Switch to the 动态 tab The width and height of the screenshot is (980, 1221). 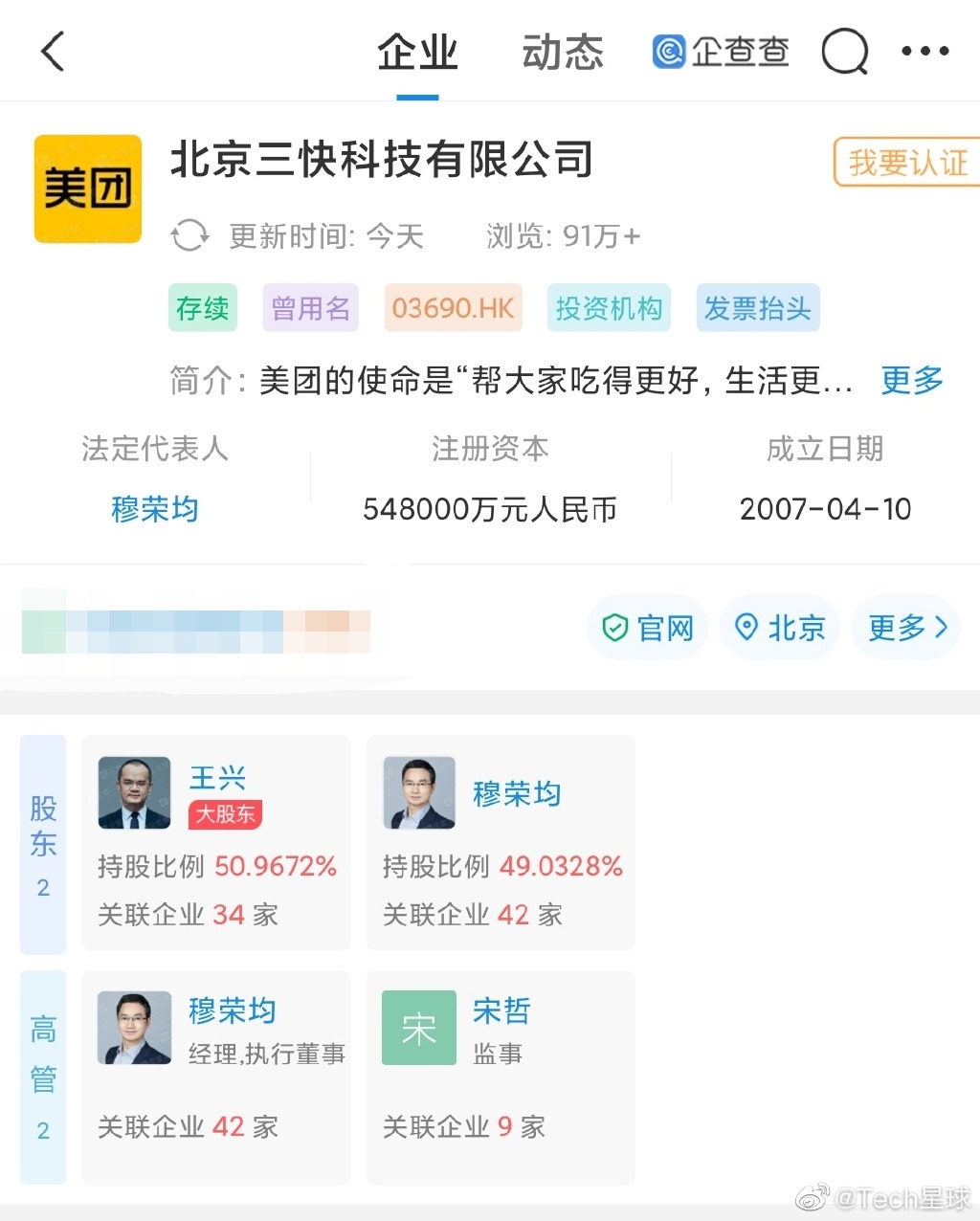563,52
